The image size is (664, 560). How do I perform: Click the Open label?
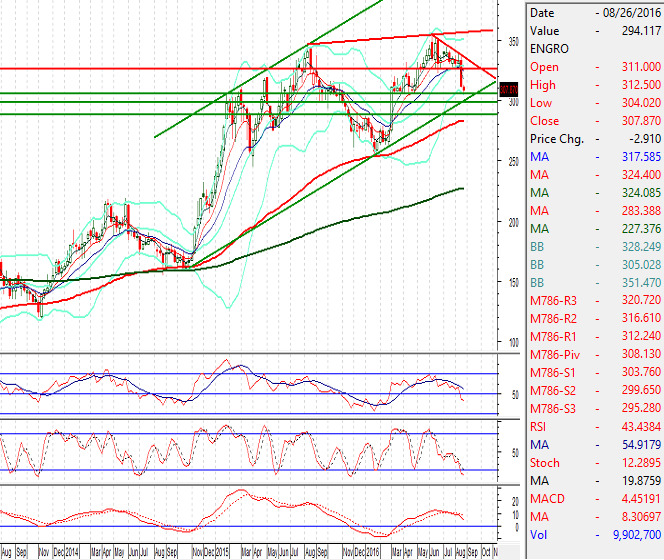[x=544, y=67]
